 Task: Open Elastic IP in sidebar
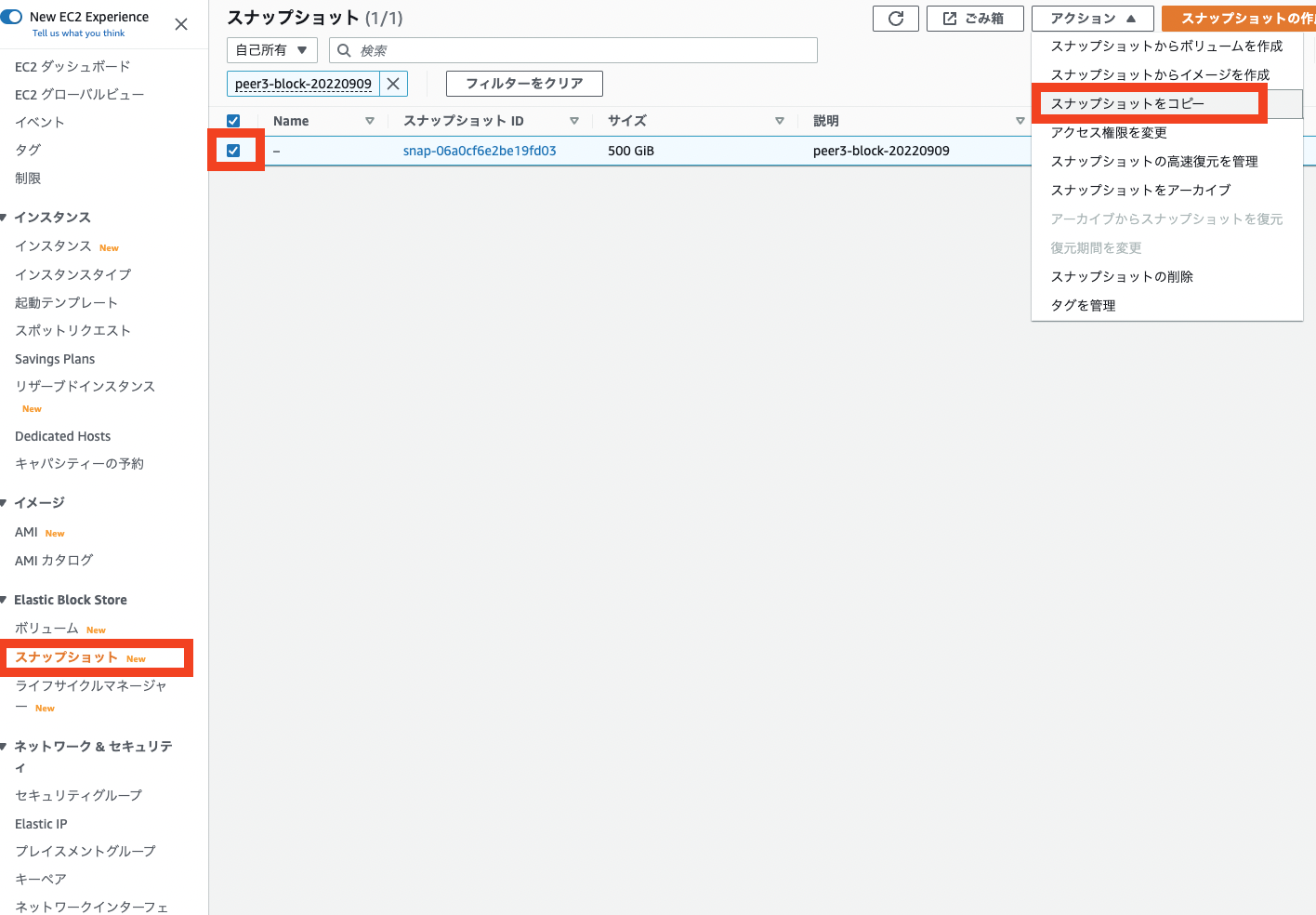[x=41, y=824]
